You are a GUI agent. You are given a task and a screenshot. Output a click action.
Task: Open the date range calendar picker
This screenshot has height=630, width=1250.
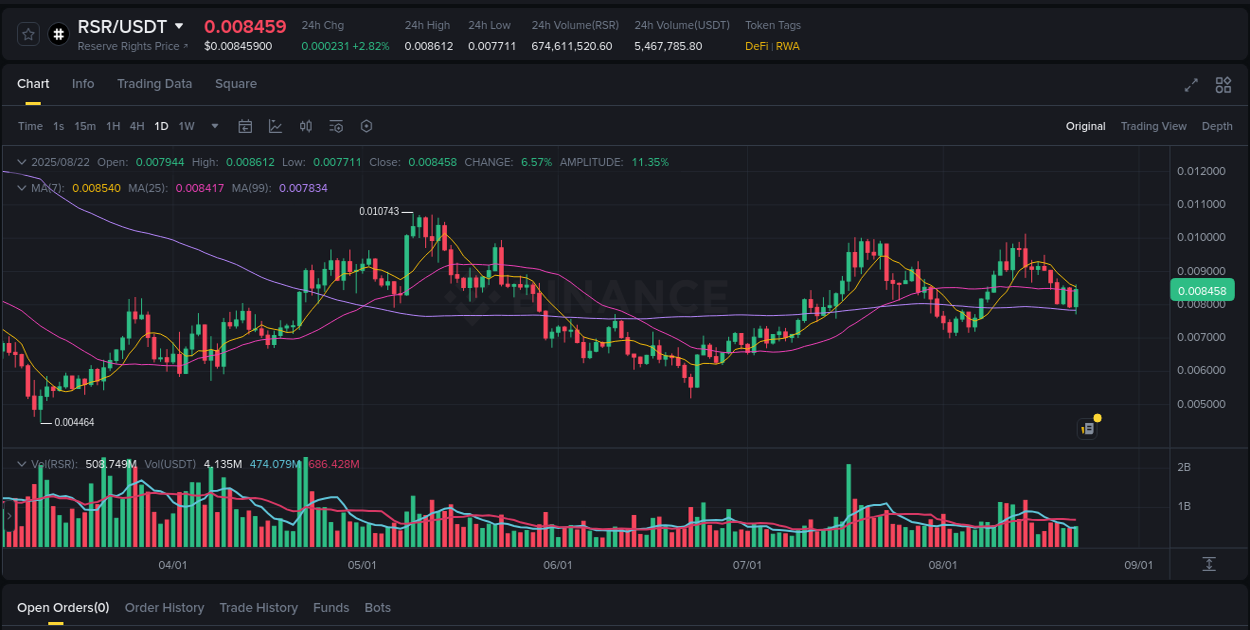click(x=245, y=126)
